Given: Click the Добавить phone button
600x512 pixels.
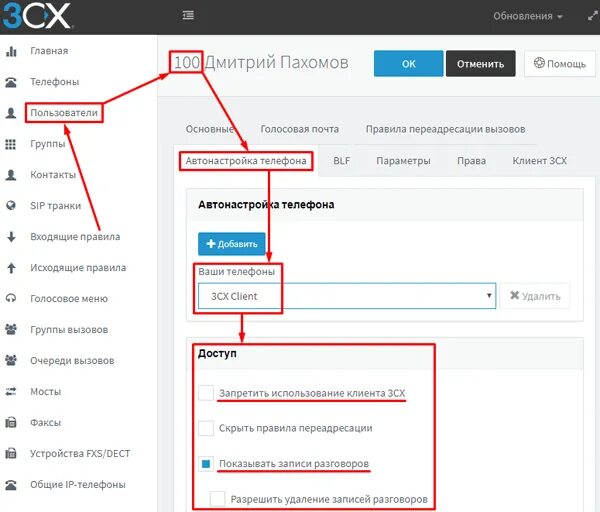Looking at the screenshot, I should [x=232, y=244].
